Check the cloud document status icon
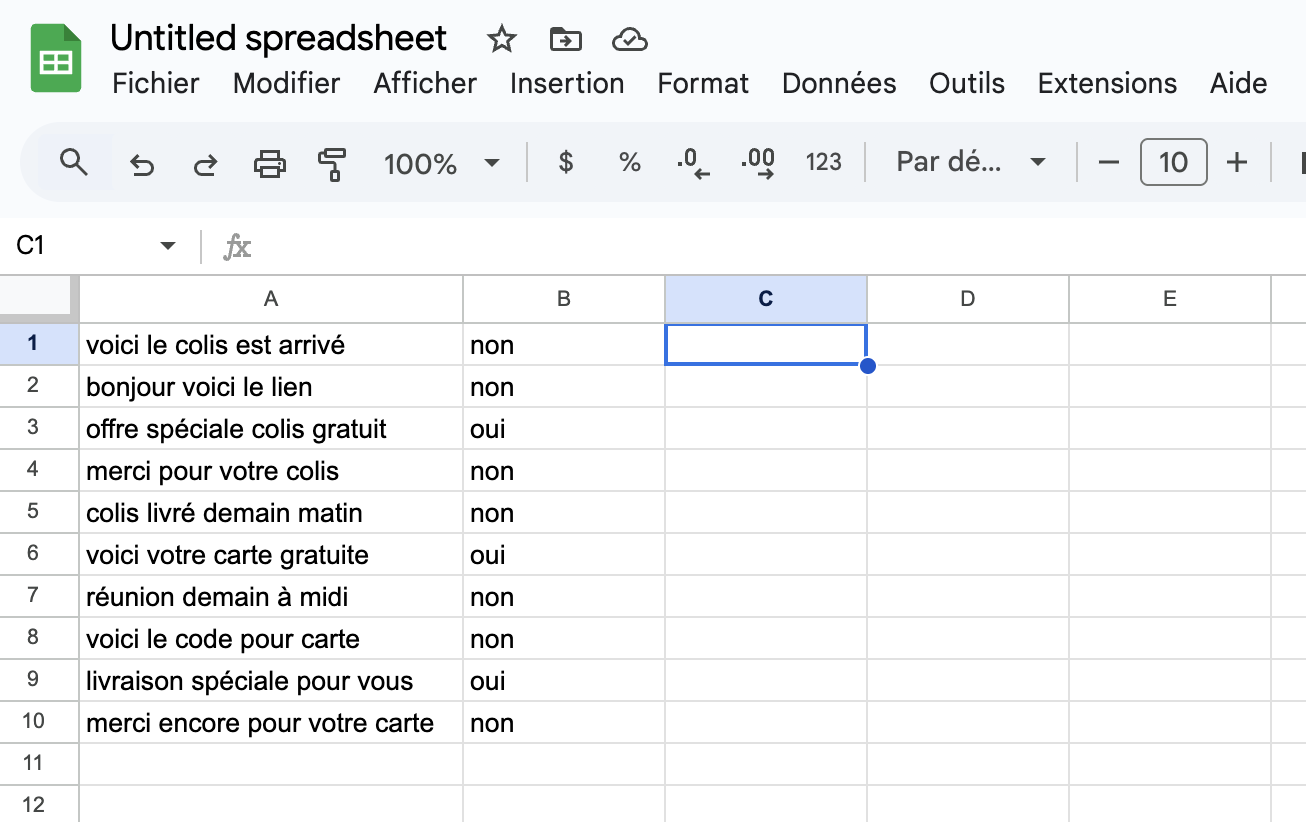Viewport: 1306px width, 822px height. pos(630,40)
